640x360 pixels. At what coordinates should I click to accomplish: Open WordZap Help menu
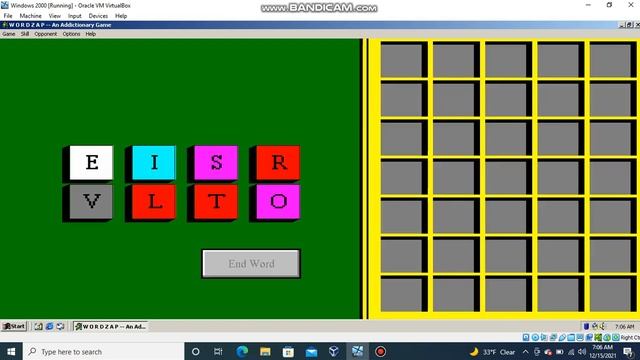click(91, 34)
